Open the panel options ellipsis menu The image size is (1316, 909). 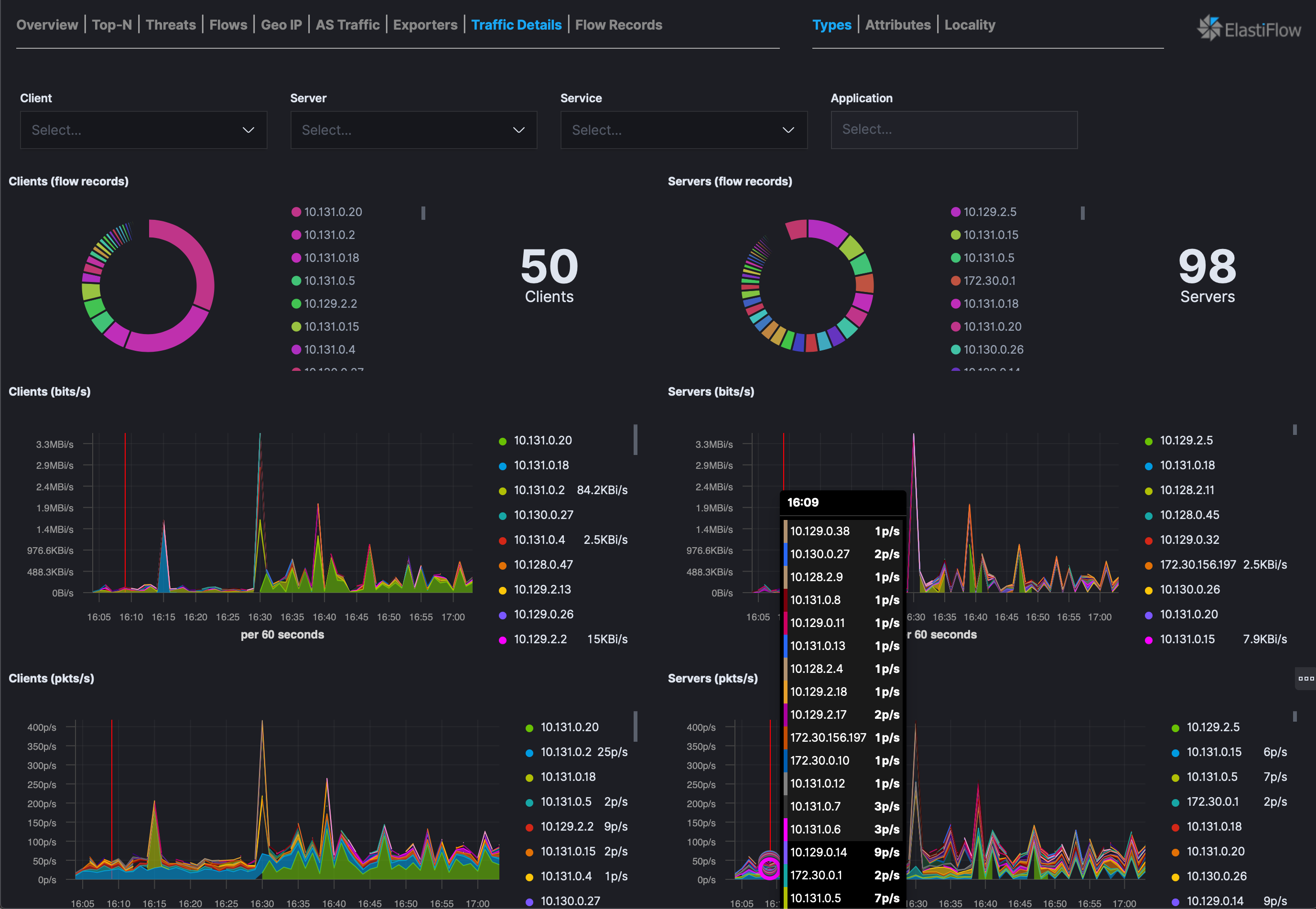pos(1306,678)
